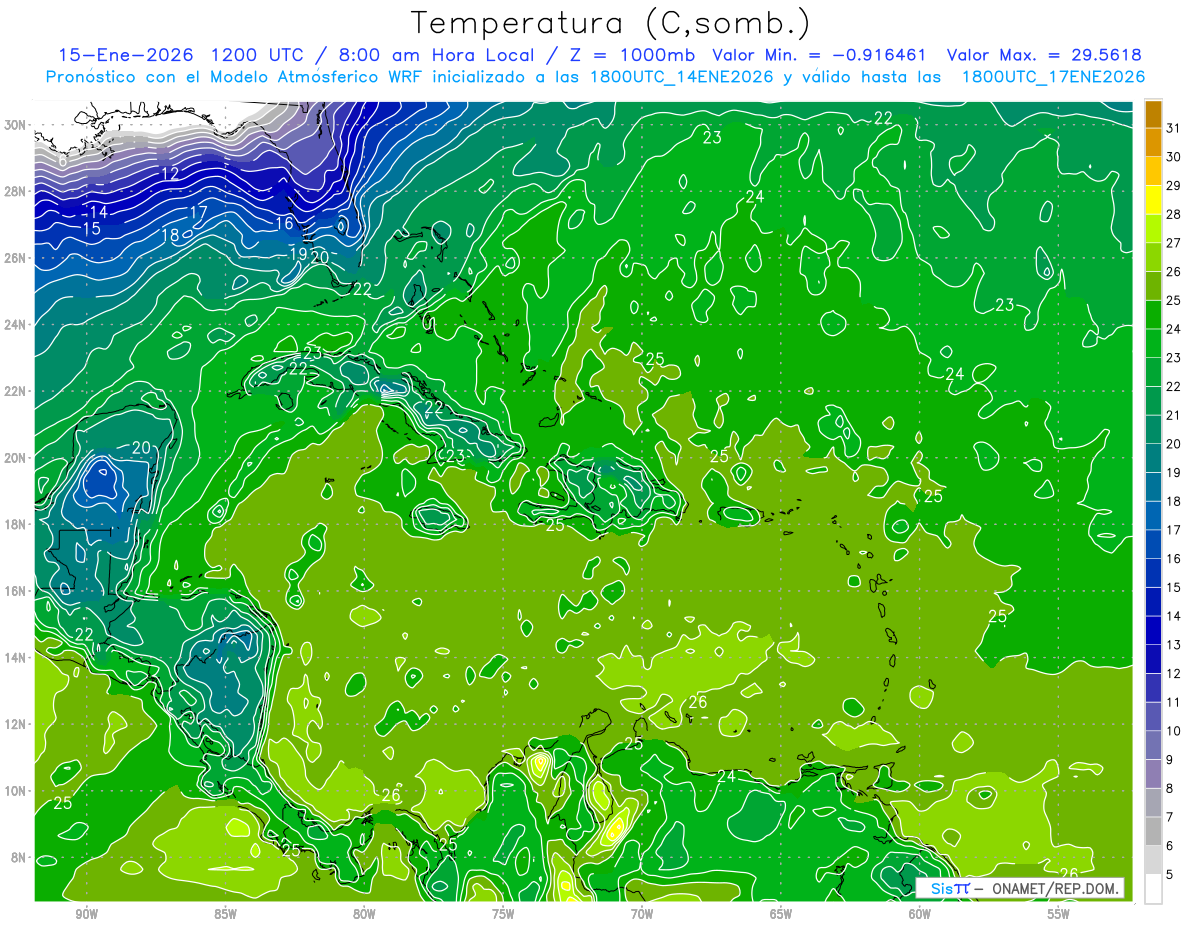Click 'Valor Min. = -0.916461' text
Viewport: 1200px width, 927px height.
coord(819,55)
